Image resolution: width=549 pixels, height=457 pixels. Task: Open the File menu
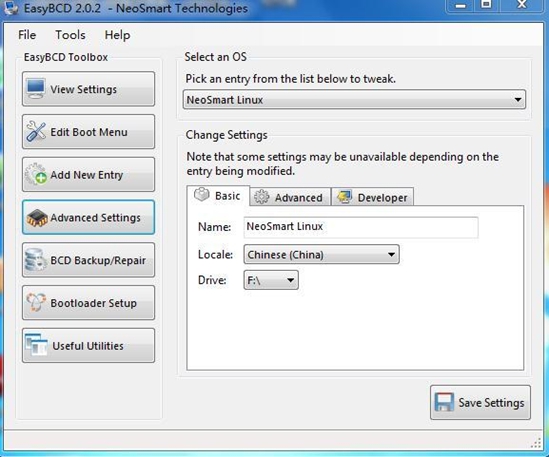tap(27, 35)
